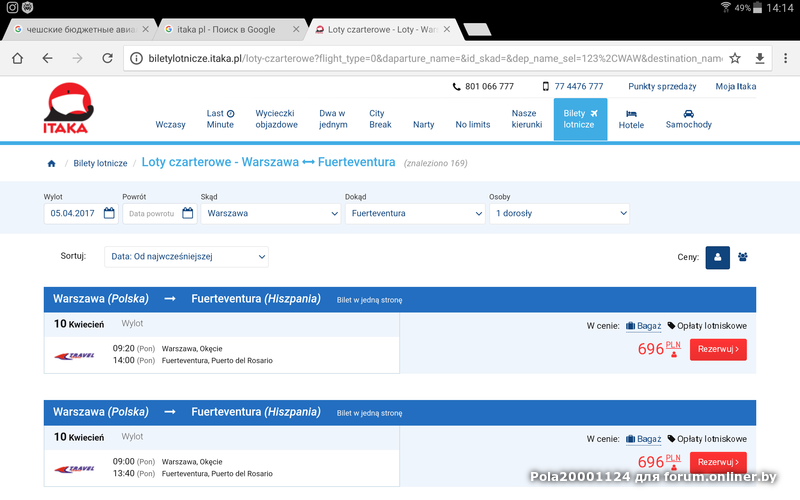This screenshot has width=800, height=500.
Task: Click the airline logo of the 09:00 flight
Action: 74,468
